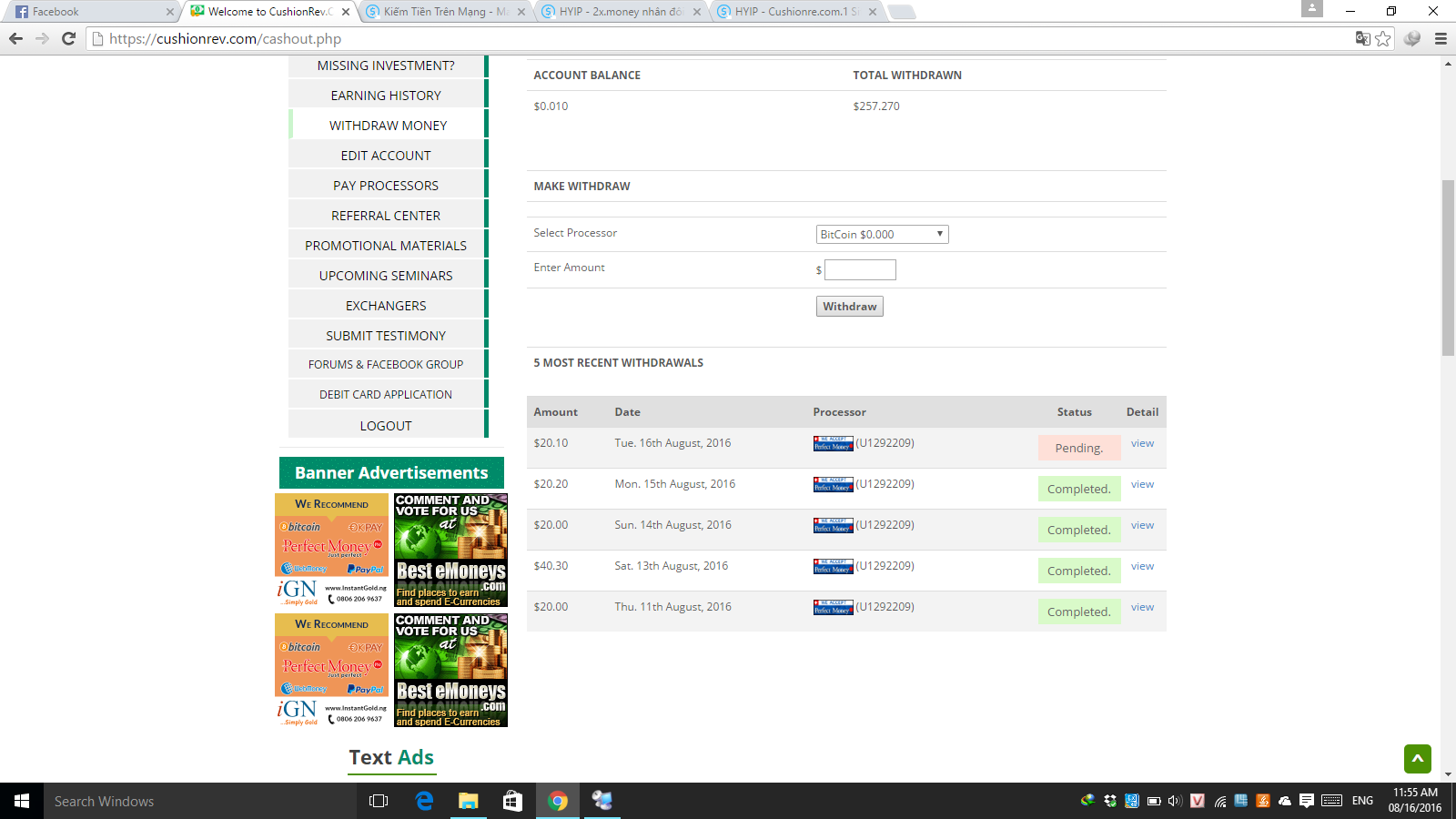Switch to Chrome via the taskbar icon
Image resolution: width=1456 pixels, height=819 pixels.
[x=558, y=801]
